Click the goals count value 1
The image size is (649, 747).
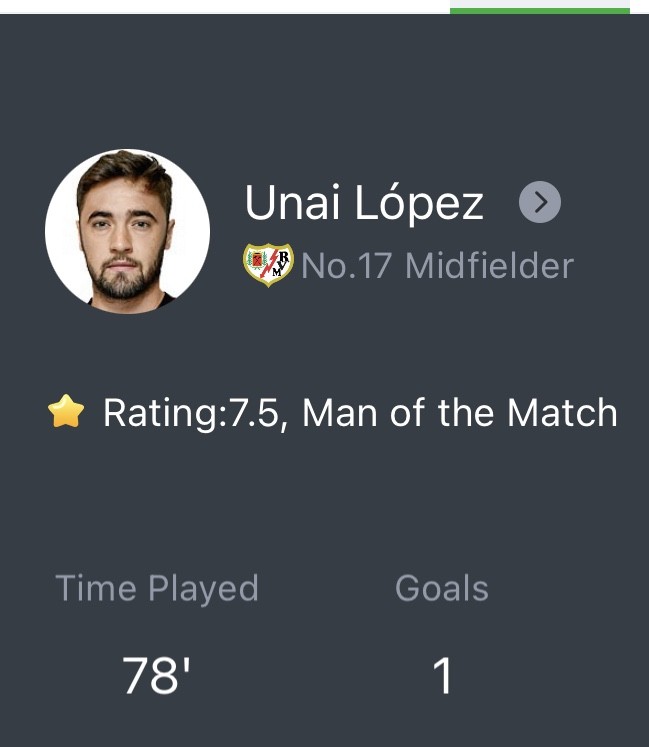point(442,676)
